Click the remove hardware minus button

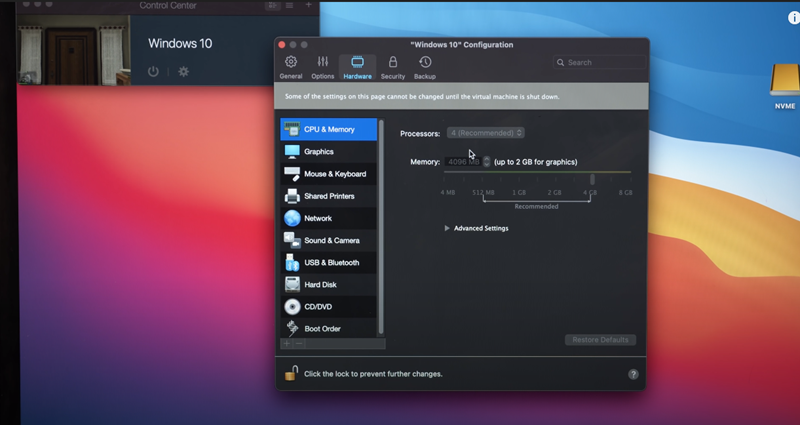pos(299,344)
